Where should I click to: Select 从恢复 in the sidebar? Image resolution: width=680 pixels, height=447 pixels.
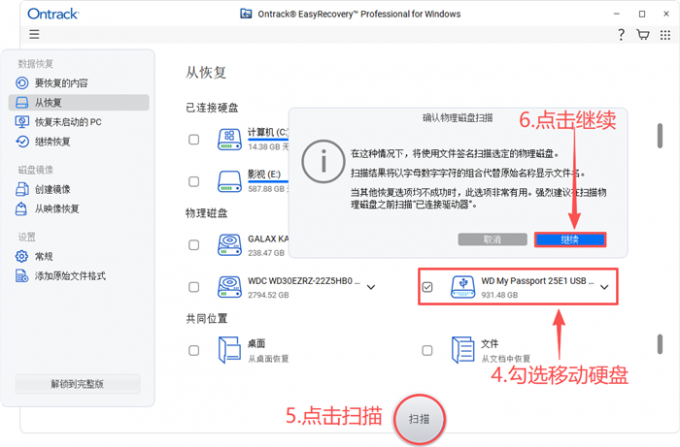[79, 102]
